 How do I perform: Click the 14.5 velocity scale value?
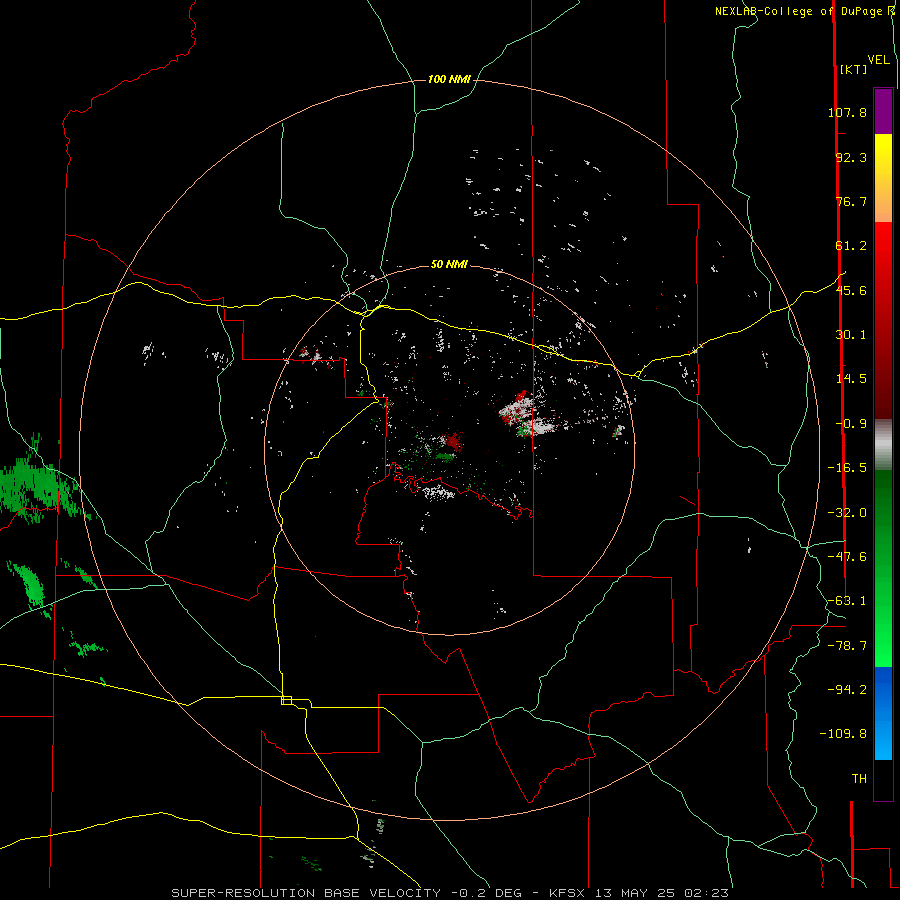coord(851,379)
